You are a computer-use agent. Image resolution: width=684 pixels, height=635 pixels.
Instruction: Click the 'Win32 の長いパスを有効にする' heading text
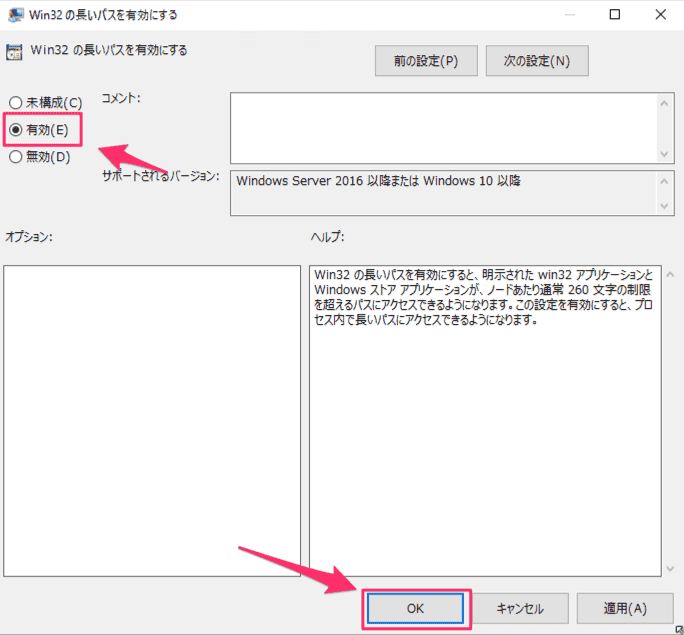point(109,50)
